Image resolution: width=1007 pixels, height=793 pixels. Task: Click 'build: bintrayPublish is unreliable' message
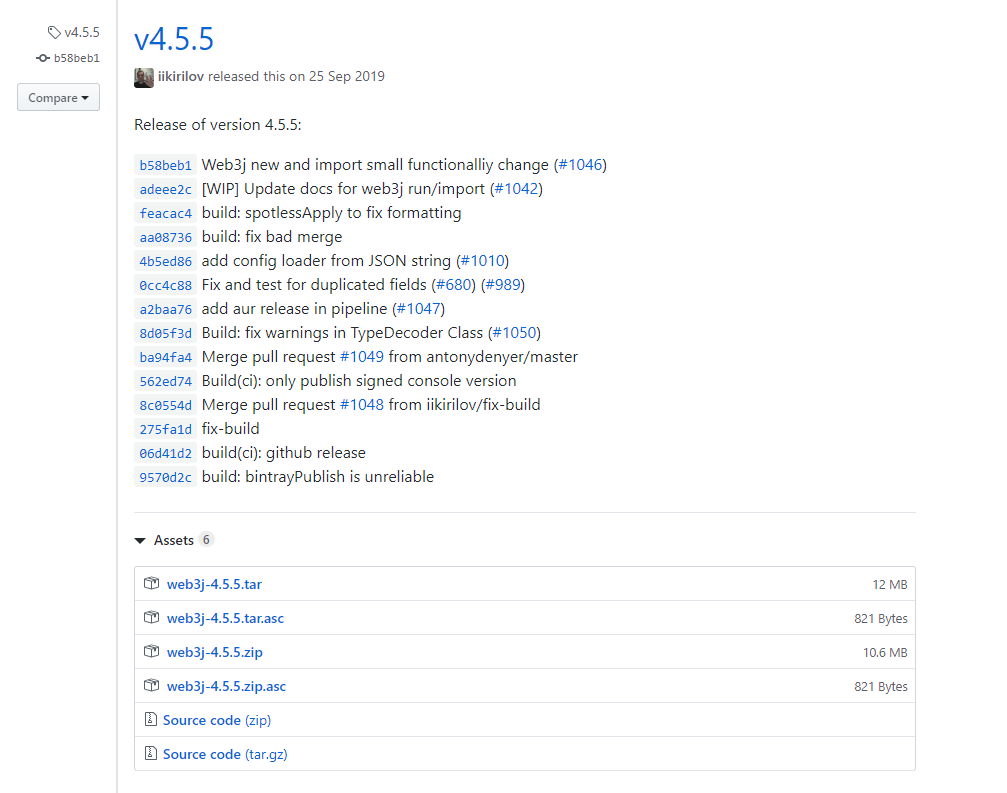(318, 477)
